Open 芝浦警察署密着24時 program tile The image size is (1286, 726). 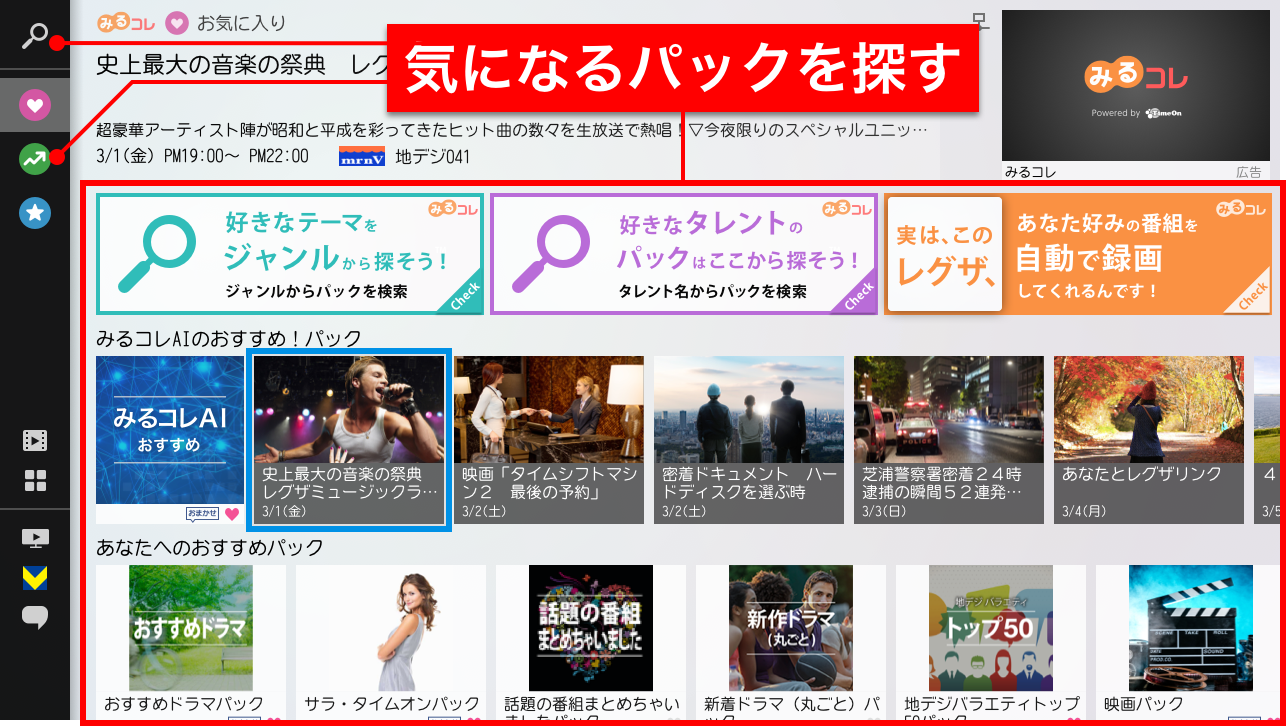[949, 439]
